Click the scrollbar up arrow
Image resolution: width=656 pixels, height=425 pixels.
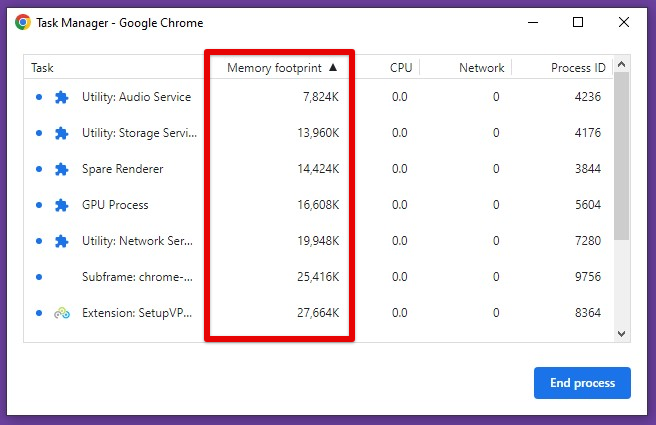621,64
